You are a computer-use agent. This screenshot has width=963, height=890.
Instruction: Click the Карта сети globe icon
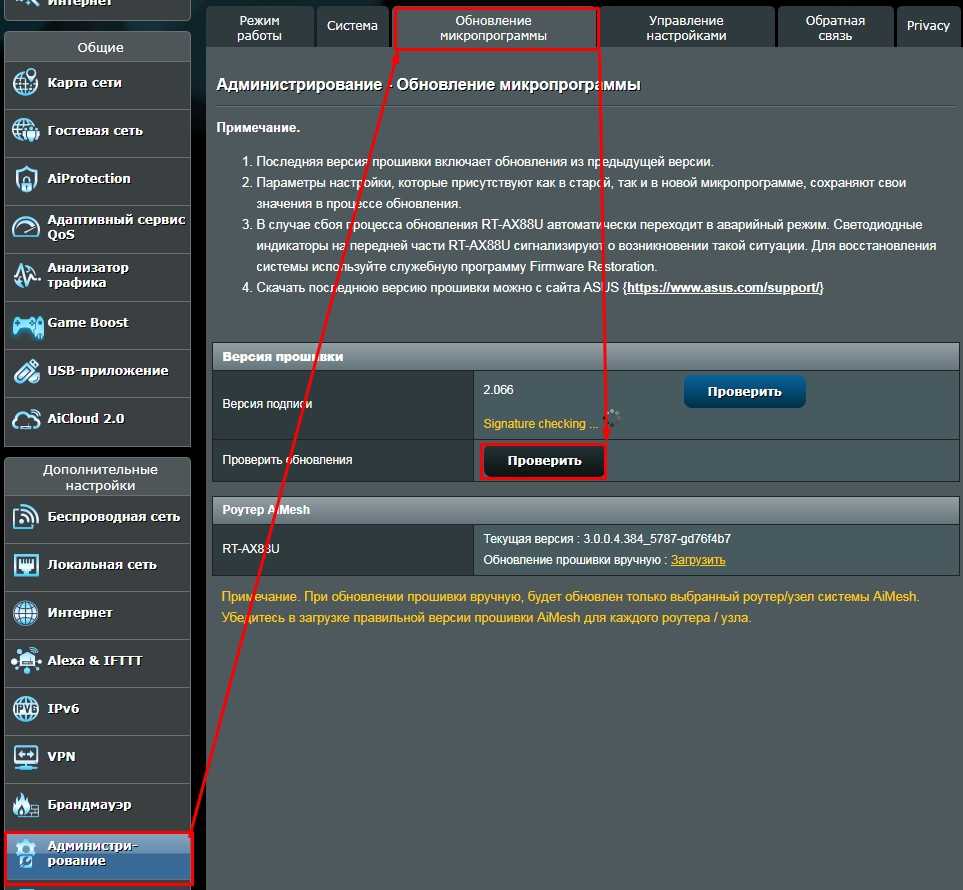tap(25, 83)
